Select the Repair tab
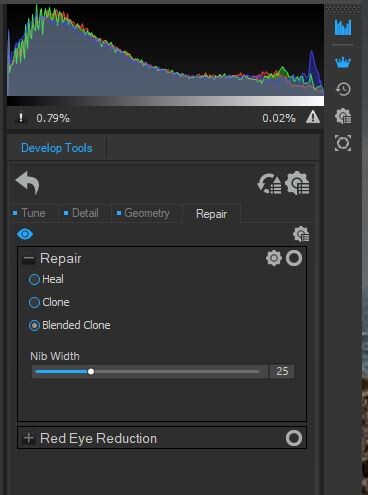The width and height of the screenshot is (368, 495). [x=211, y=214]
